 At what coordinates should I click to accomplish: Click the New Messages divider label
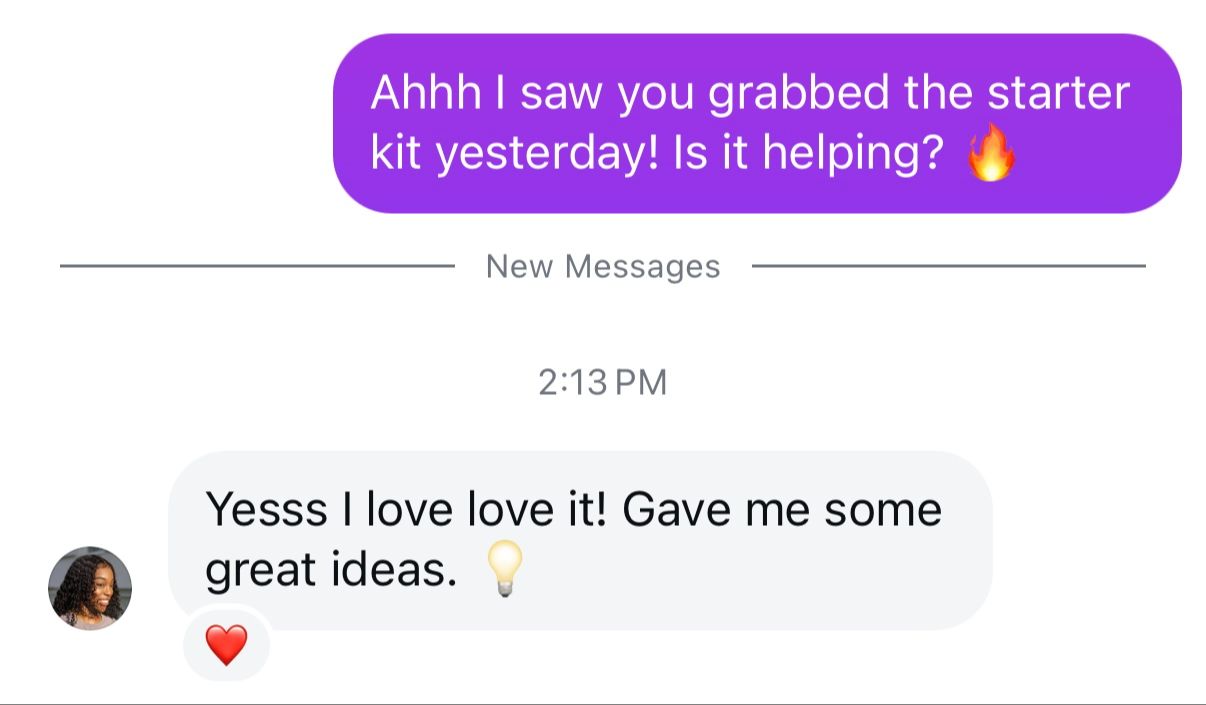point(602,267)
